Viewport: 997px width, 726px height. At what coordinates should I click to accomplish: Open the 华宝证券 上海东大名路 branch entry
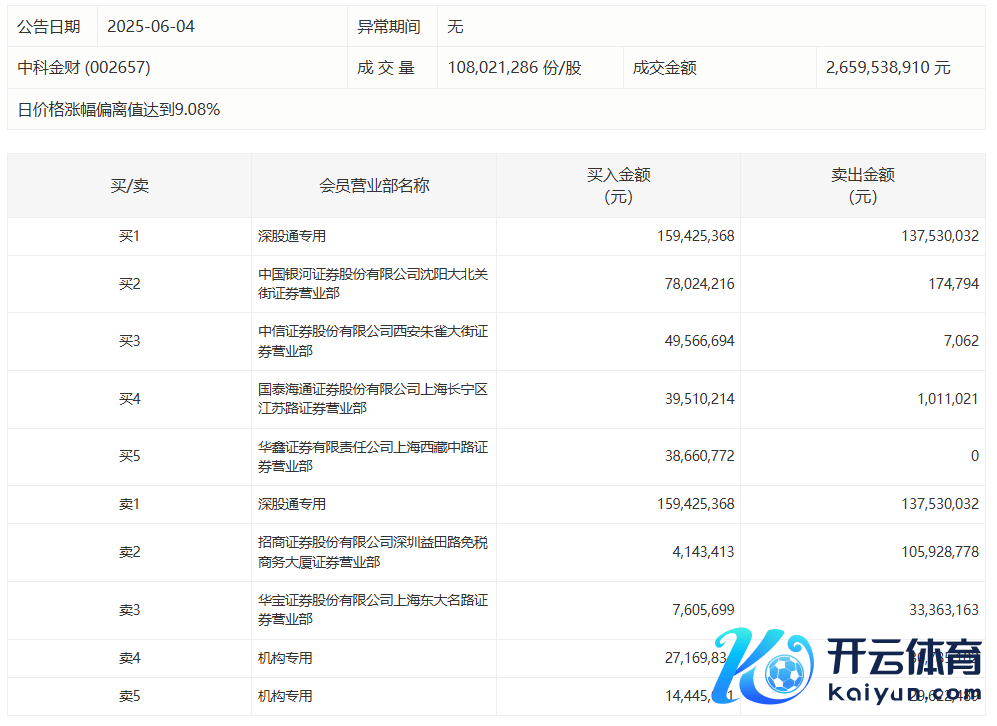(372, 610)
